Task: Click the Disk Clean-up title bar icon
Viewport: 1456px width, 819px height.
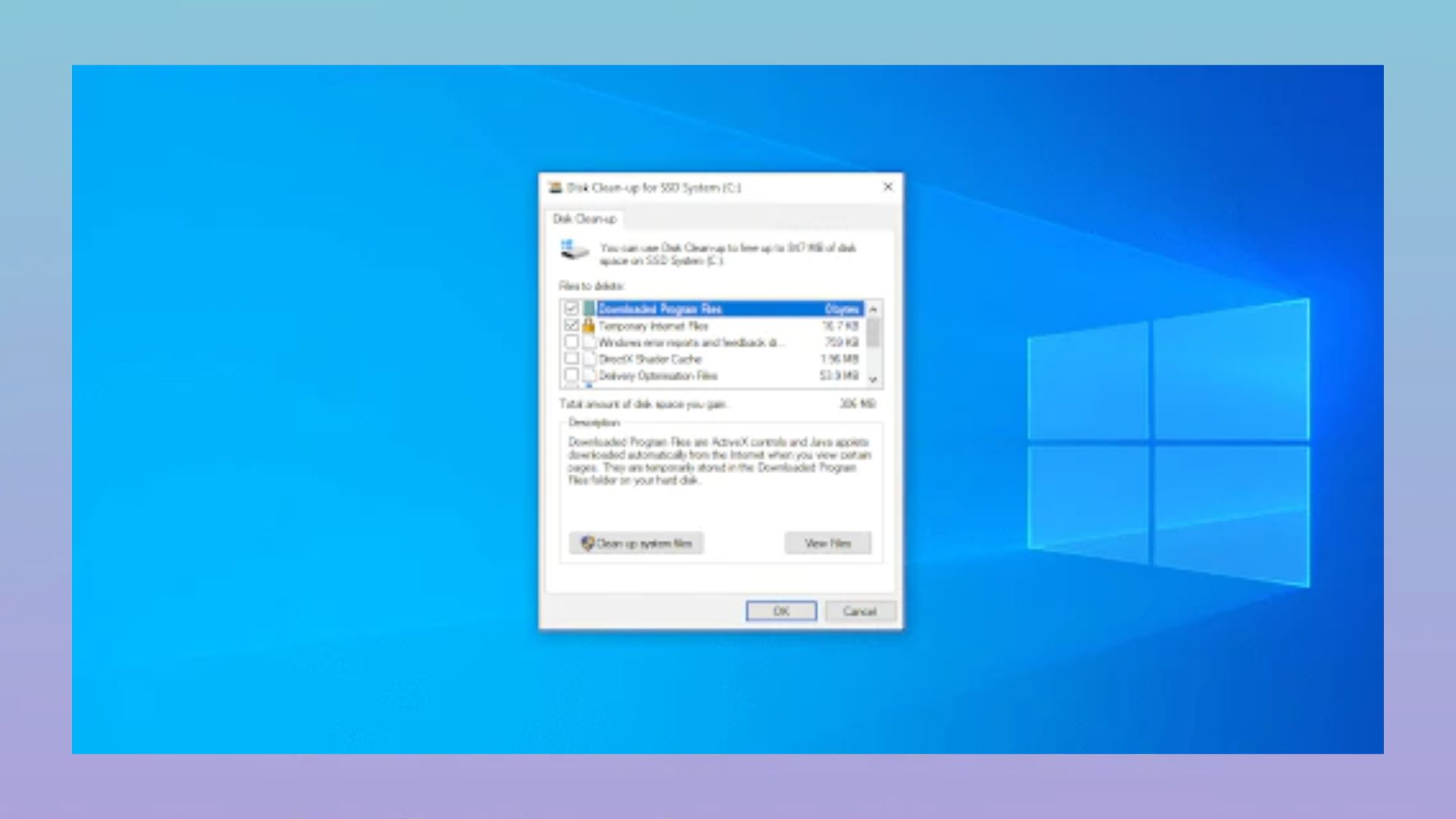Action: pyautogui.click(x=555, y=187)
